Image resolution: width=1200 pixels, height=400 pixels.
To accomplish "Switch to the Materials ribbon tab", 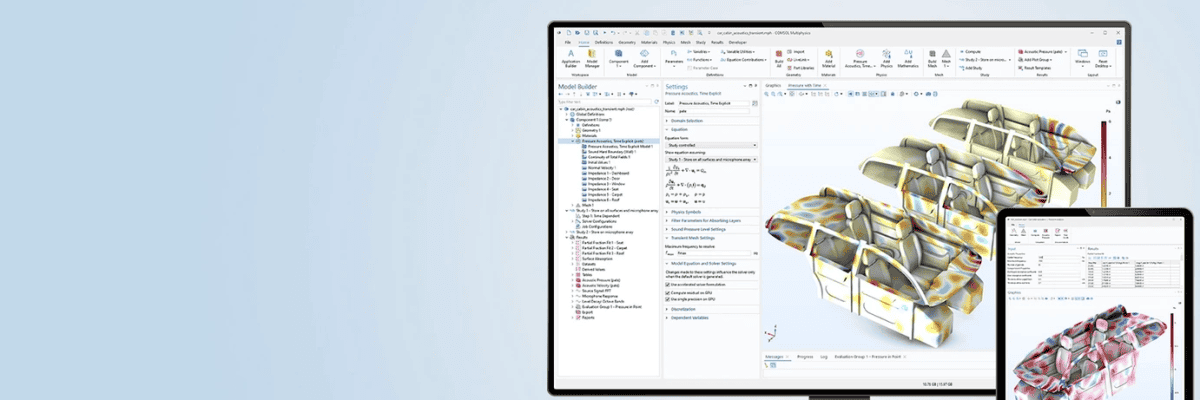I will pos(650,42).
